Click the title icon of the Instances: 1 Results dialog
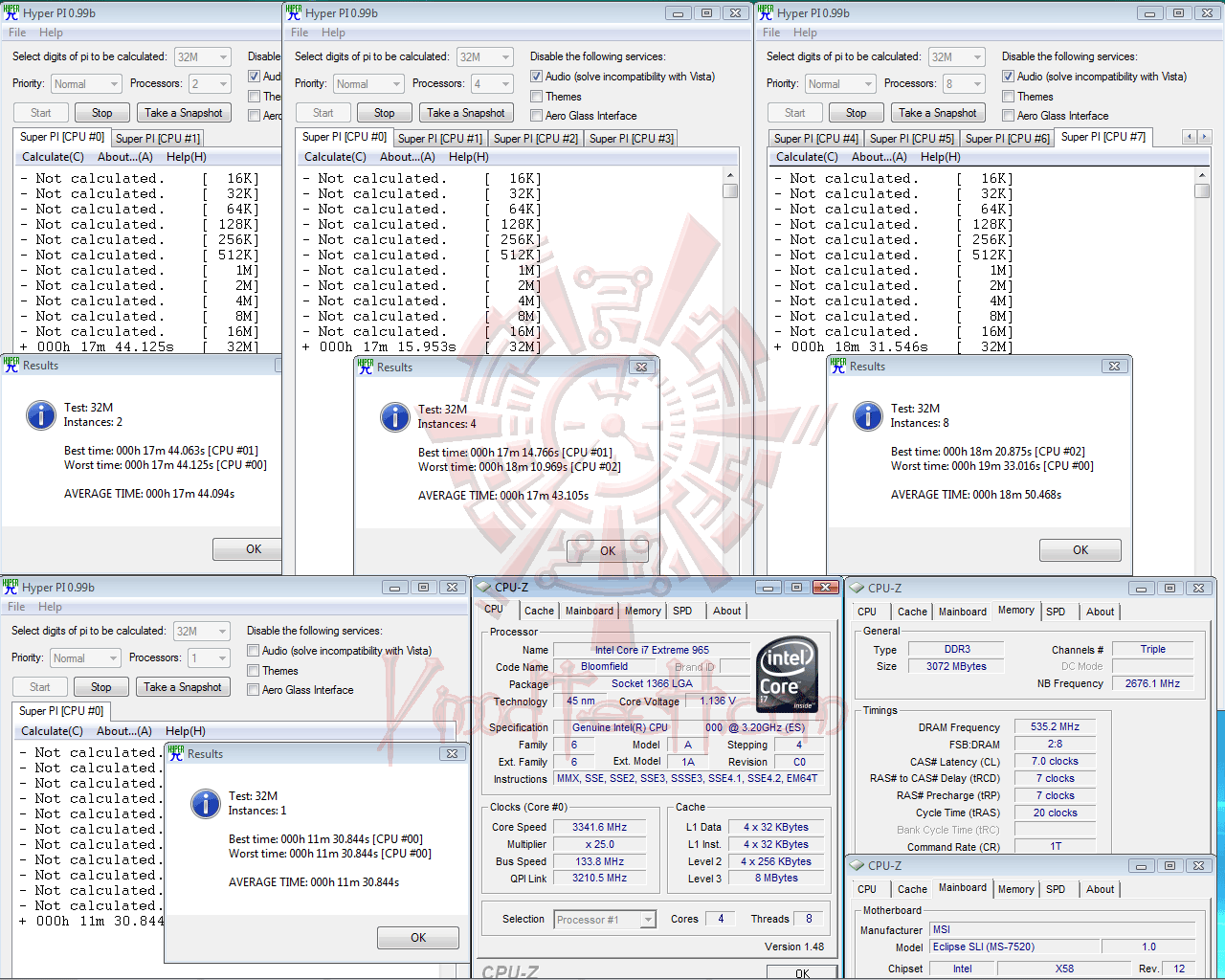1225x980 pixels. [176, 753]
